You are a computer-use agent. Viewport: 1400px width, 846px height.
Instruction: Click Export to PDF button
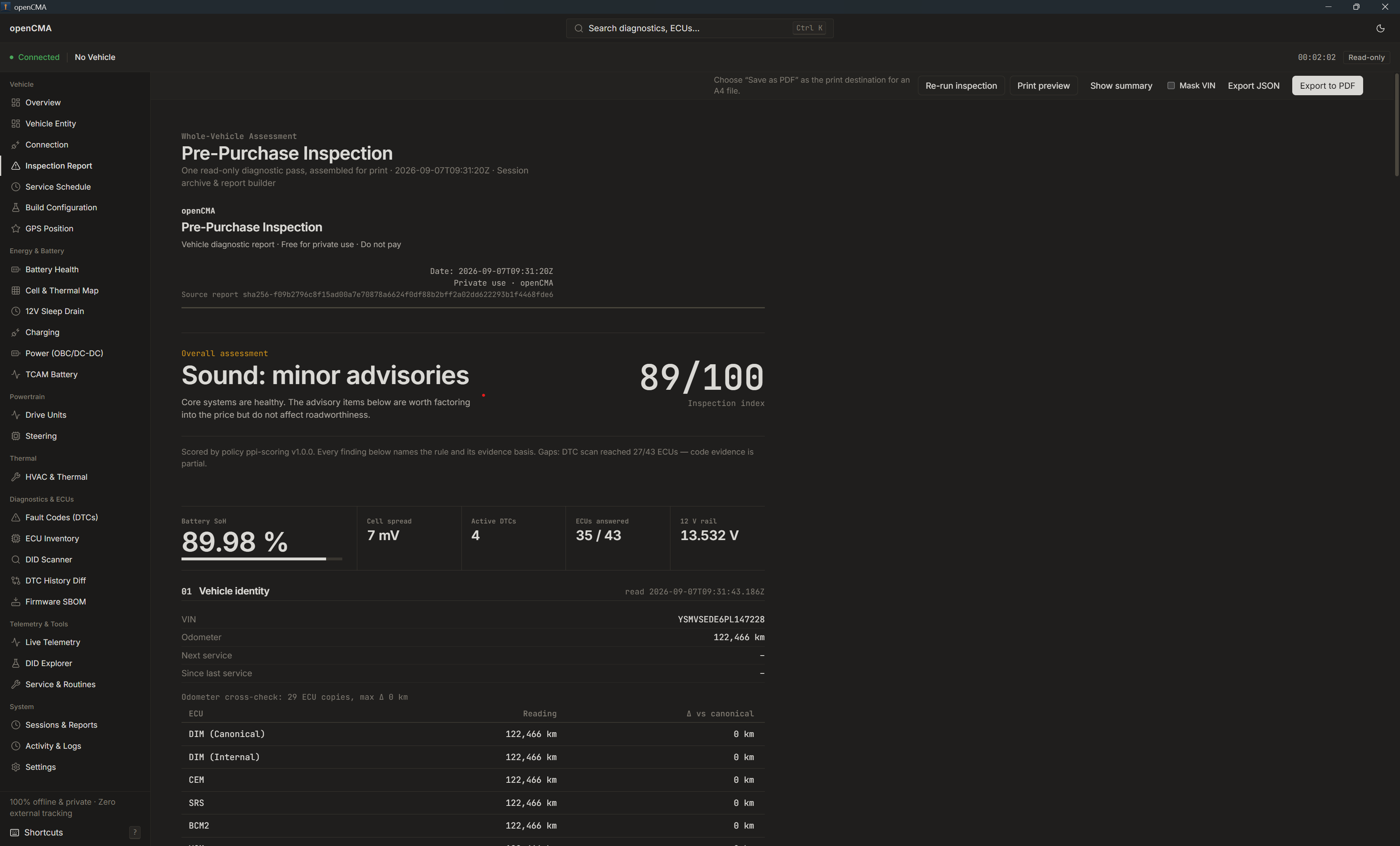(x=1327, y=86)
